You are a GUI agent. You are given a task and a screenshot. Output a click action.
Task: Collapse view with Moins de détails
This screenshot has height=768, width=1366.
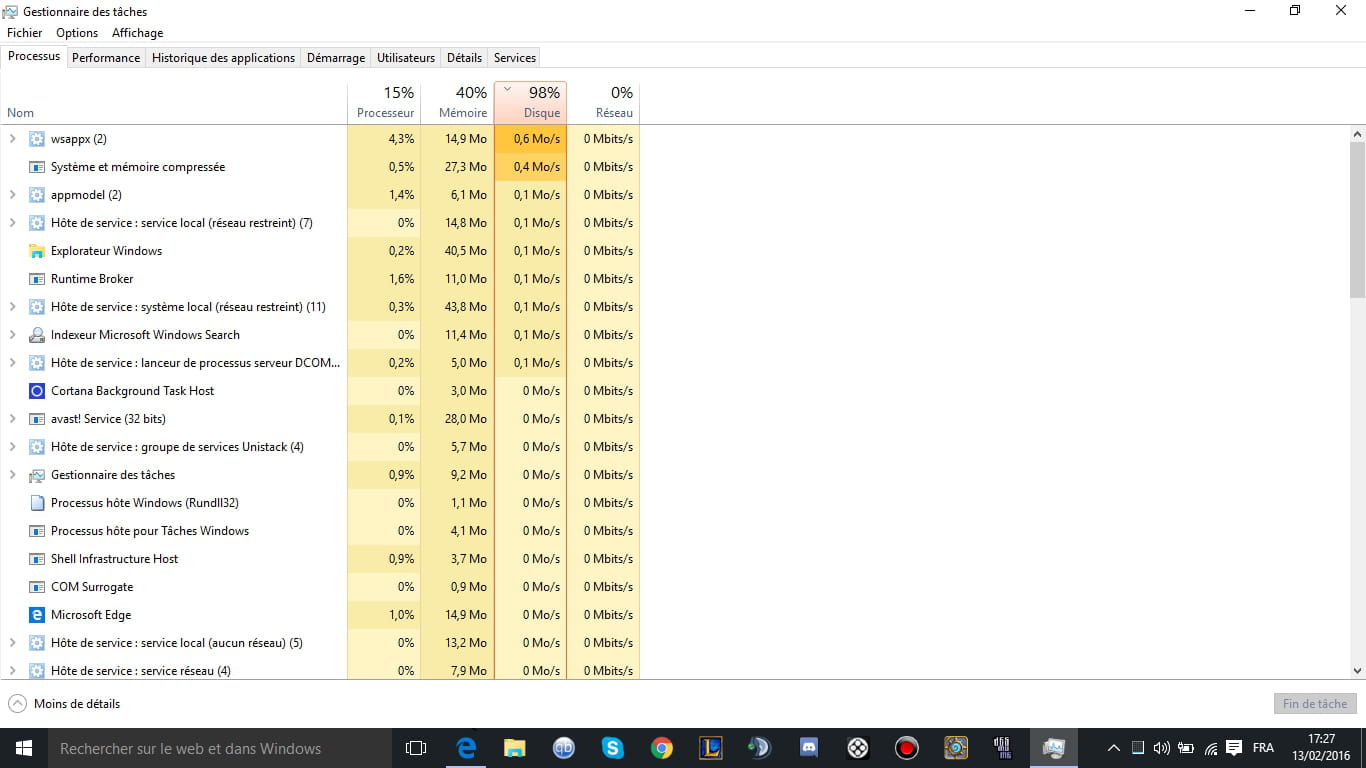point(64,704)
